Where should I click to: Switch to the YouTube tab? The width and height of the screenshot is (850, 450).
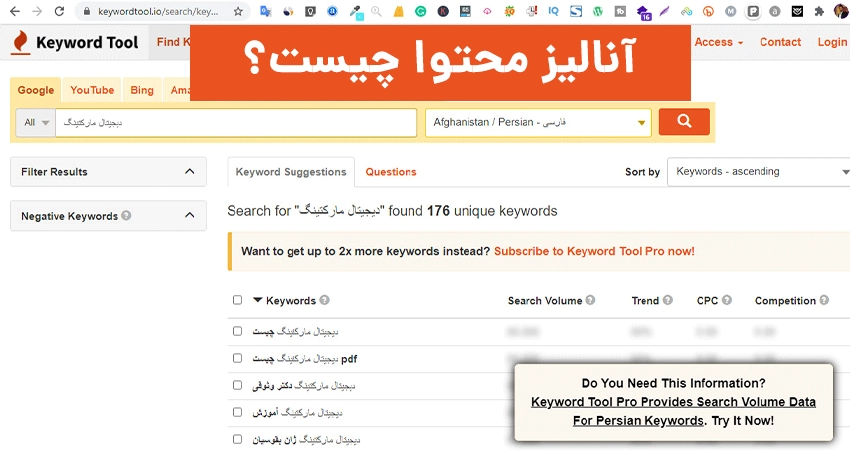[x=92, y=91]
